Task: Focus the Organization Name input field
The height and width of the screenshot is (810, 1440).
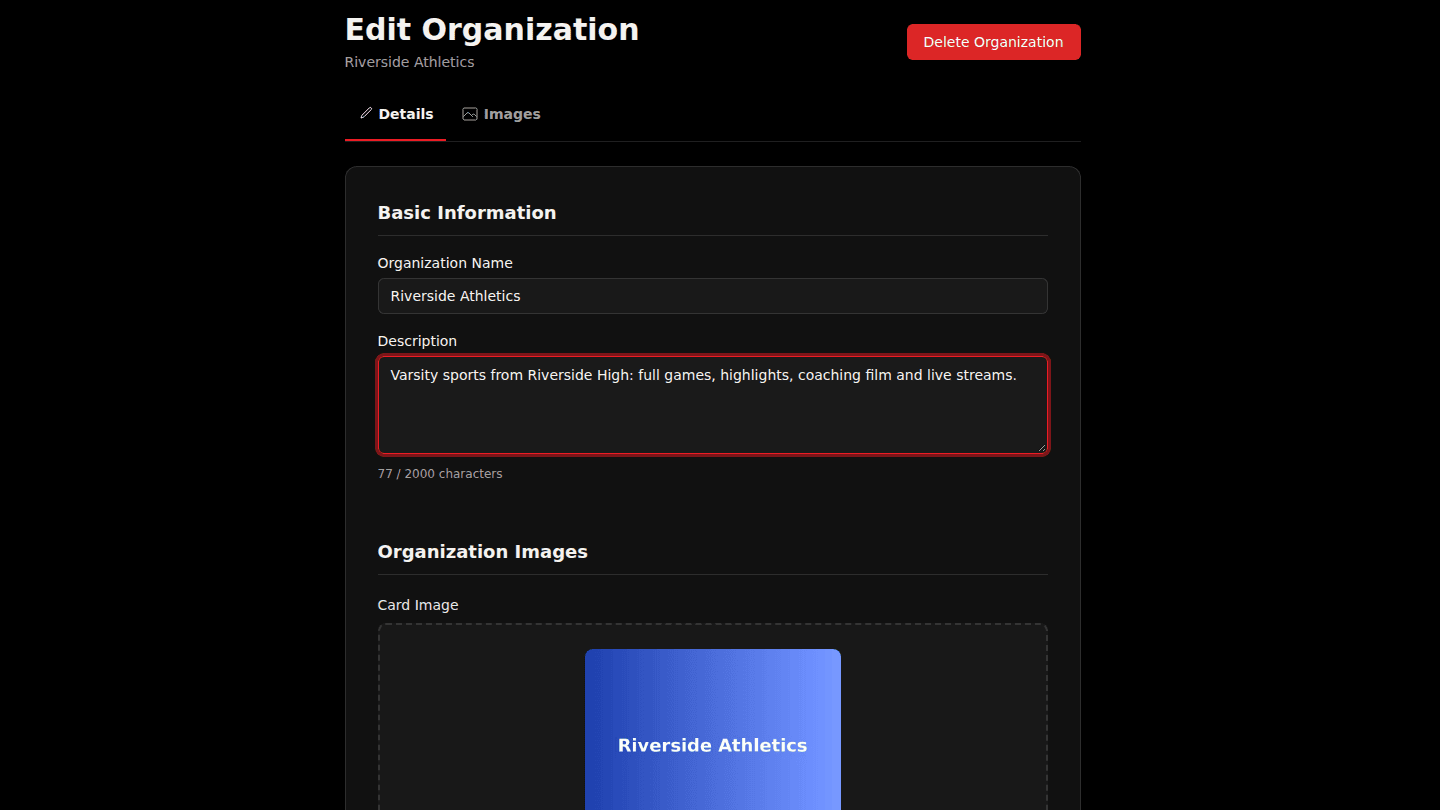Action: pos(712,296)
